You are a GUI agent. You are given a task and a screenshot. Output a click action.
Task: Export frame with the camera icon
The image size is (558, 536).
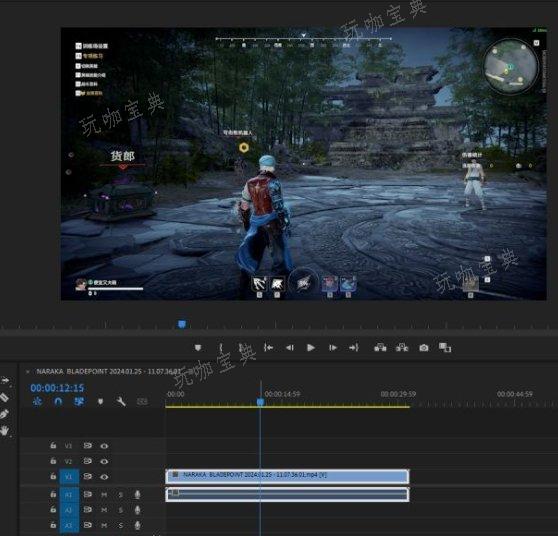click(423, 348)
